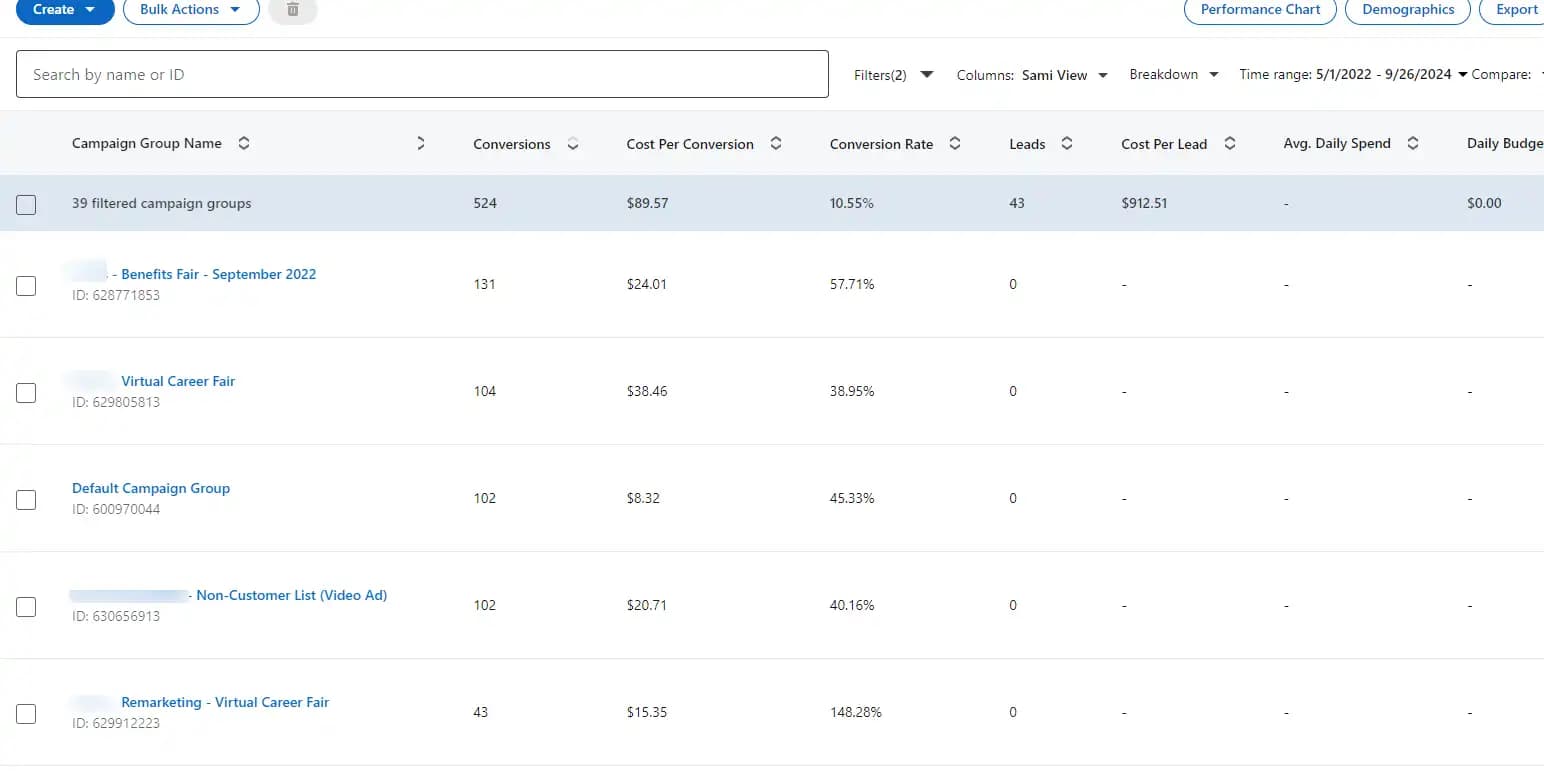The image size is (1544, 771).
Task: Open the Breakdown dropdown
Action: pos(1174,75)
